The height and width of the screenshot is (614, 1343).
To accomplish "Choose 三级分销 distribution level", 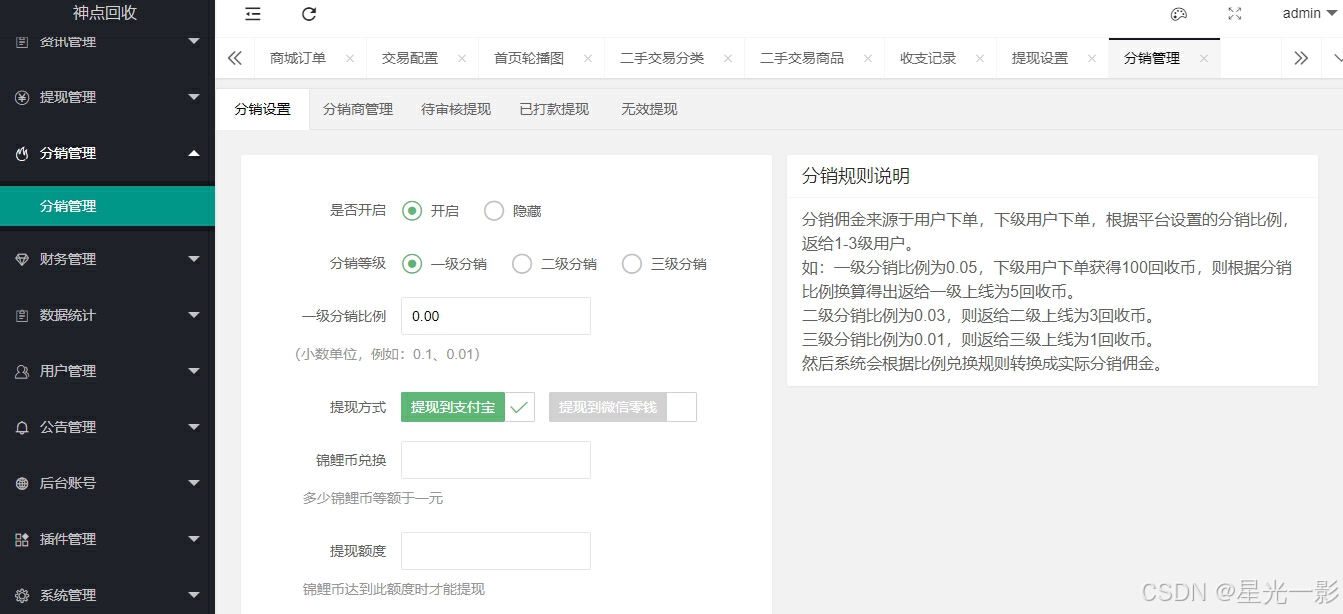I will pos(631,264).
